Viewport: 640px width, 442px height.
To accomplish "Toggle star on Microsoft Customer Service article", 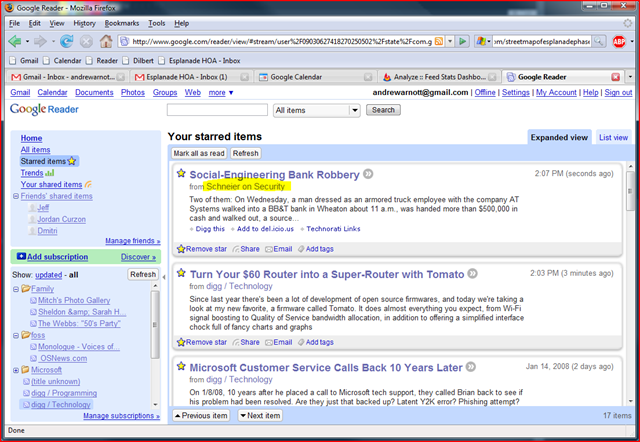I will tap(181, 366).
